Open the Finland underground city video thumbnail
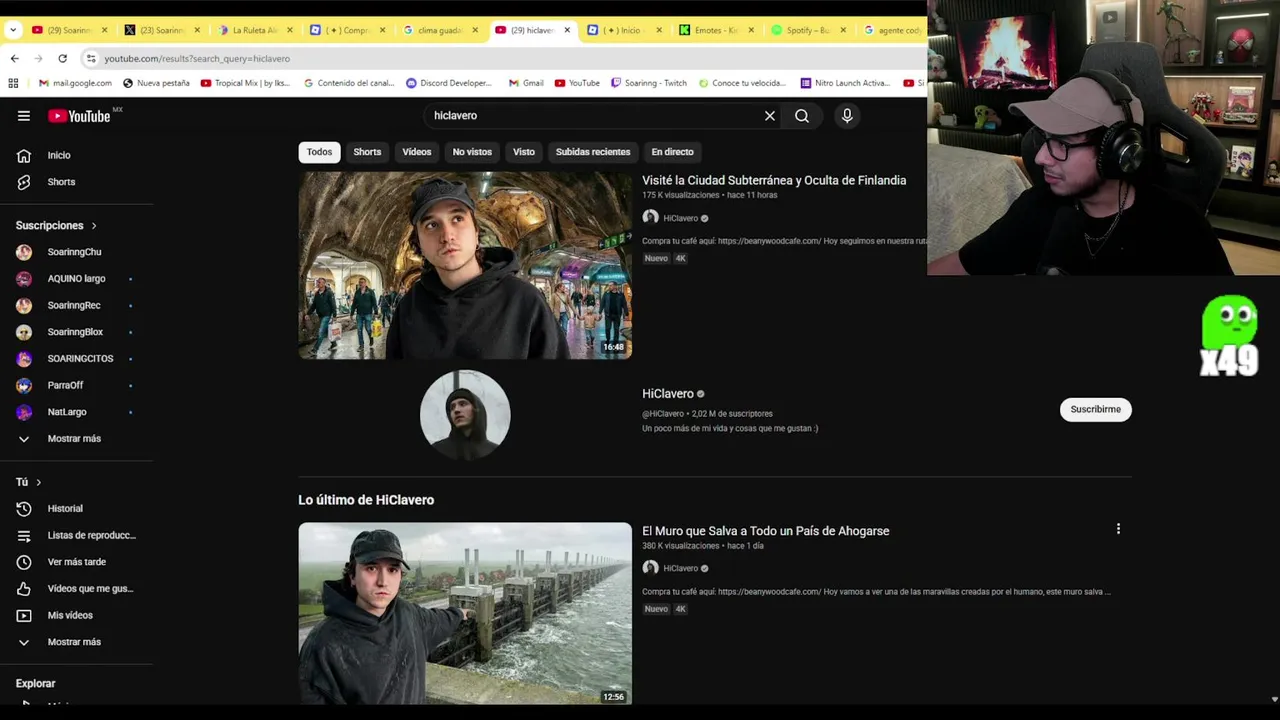Screen dimensions: 1280x720 click(x=465, y=265)
